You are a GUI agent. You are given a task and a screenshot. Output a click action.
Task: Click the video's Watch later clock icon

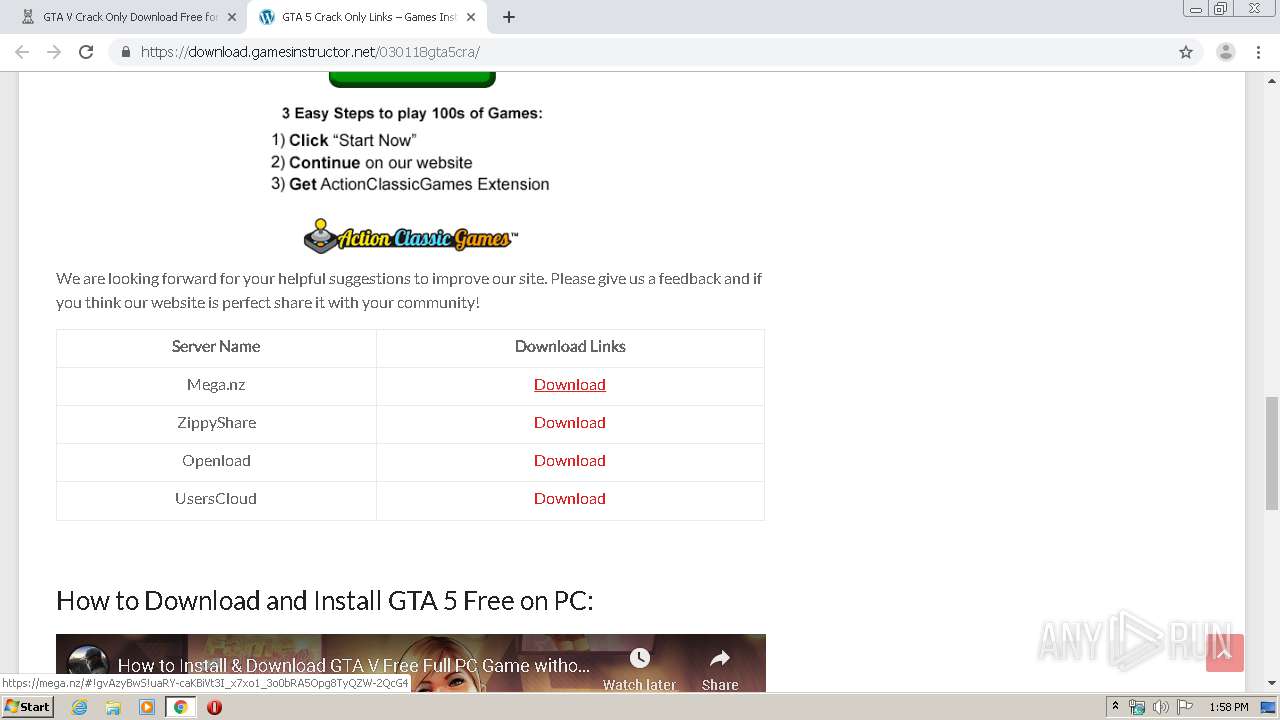point(639,658)
